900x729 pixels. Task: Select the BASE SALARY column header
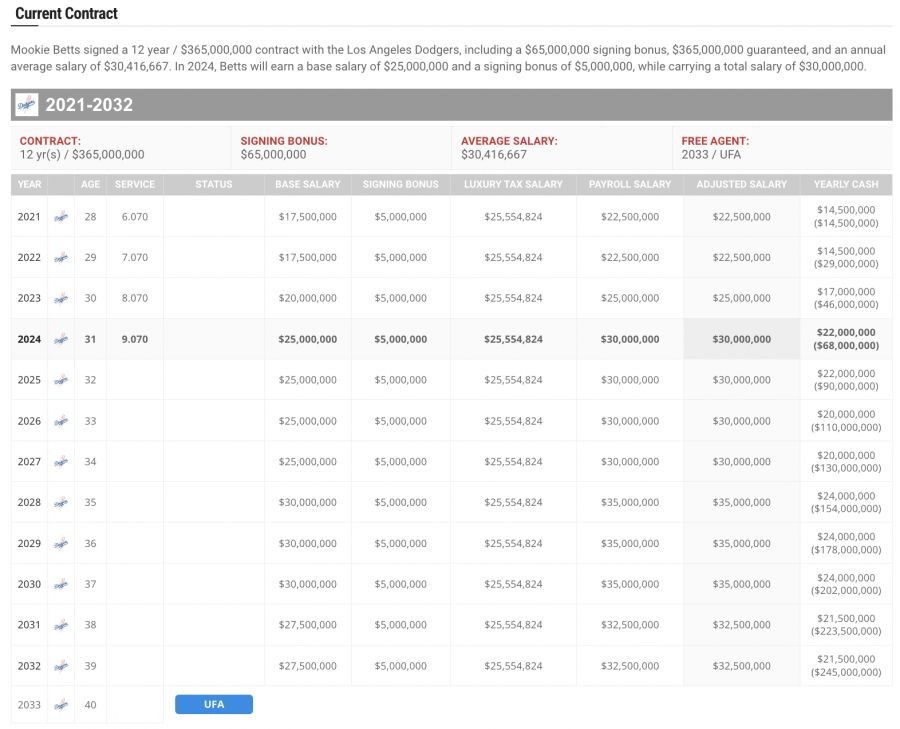(x=308, y=184)
